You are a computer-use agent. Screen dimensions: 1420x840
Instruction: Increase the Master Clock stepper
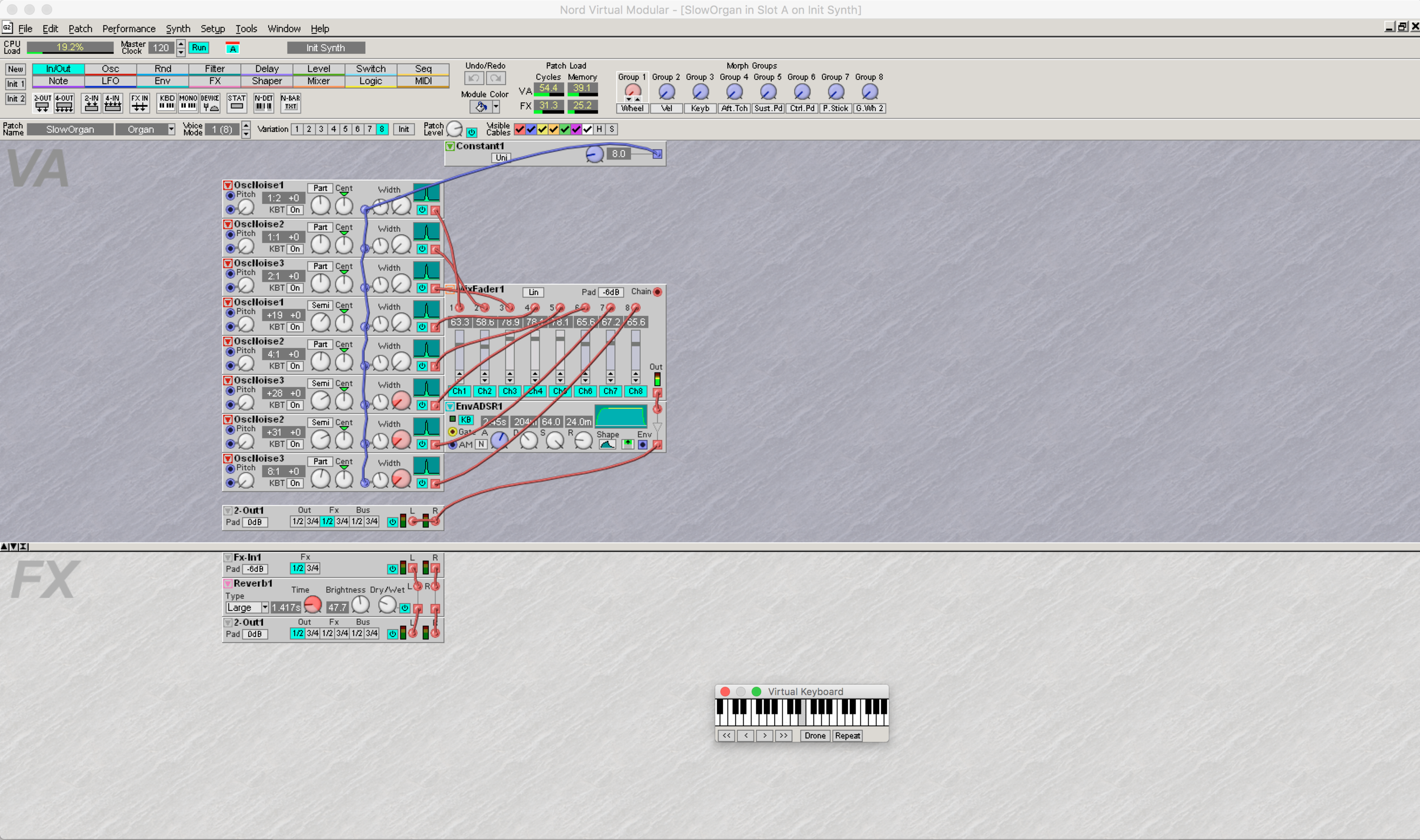coord(181,44)
